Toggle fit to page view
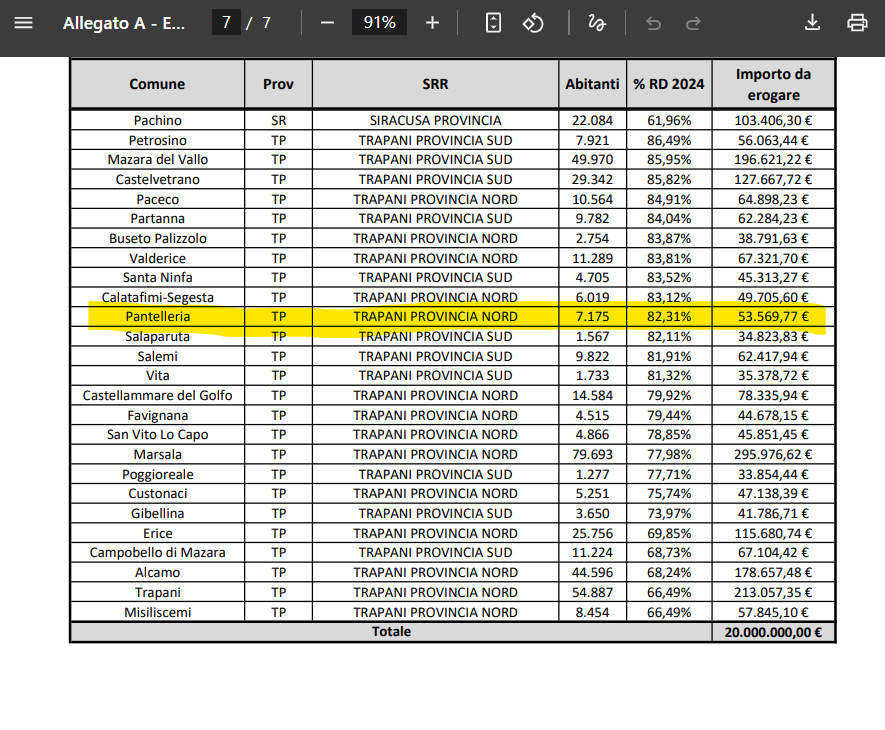885x730 pixels. [x=493, y=23]
